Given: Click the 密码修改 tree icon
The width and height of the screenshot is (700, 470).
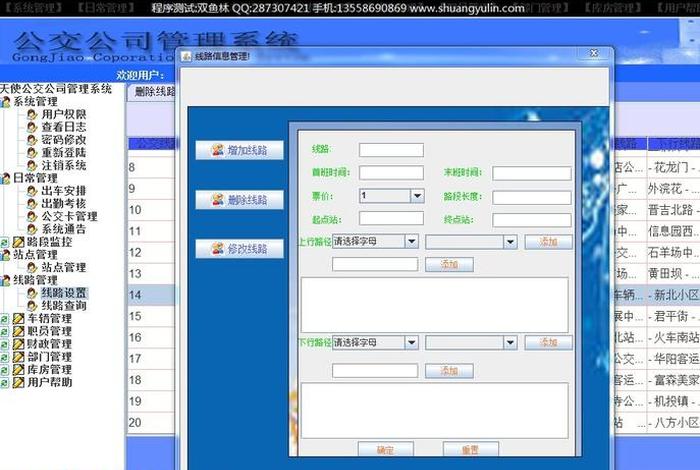Looking at the screenshot, I should 32,140.
